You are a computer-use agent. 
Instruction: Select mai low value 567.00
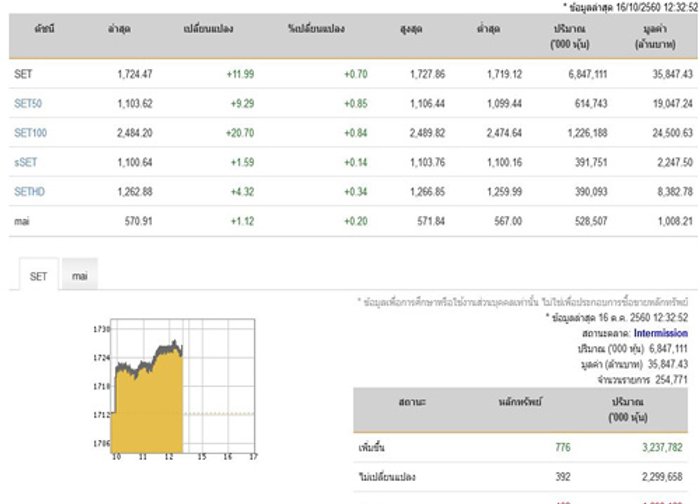pyautogui.click(x=508, y=221)
